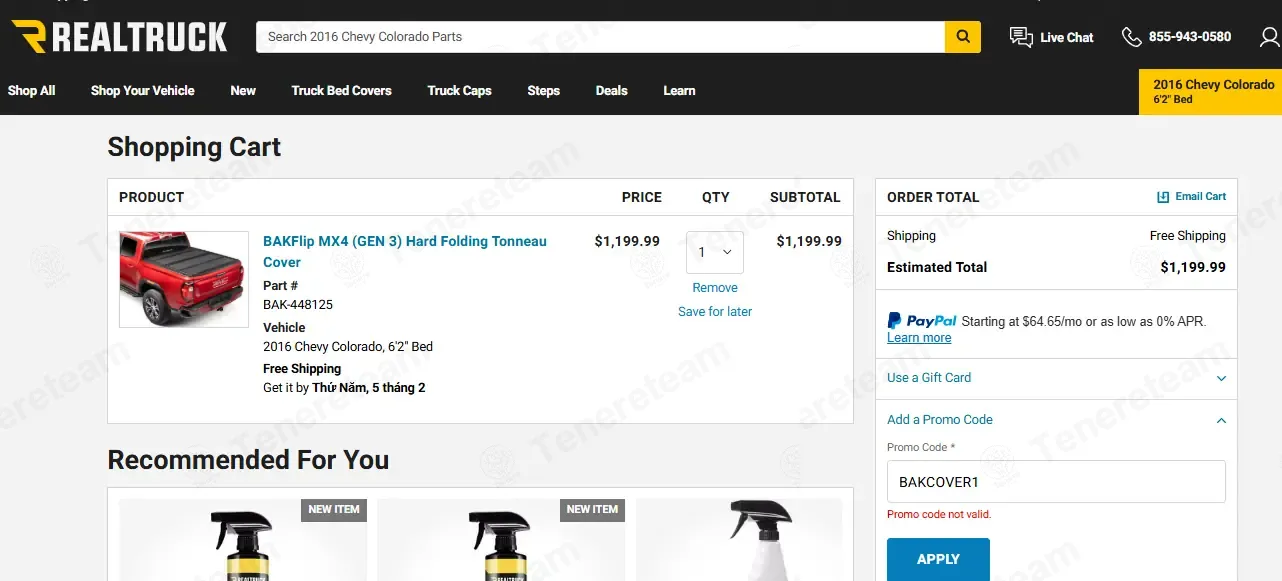Click the RealTruck logo
The height and width of the screenshot is (581, 1282).
[x=119, y=37]
